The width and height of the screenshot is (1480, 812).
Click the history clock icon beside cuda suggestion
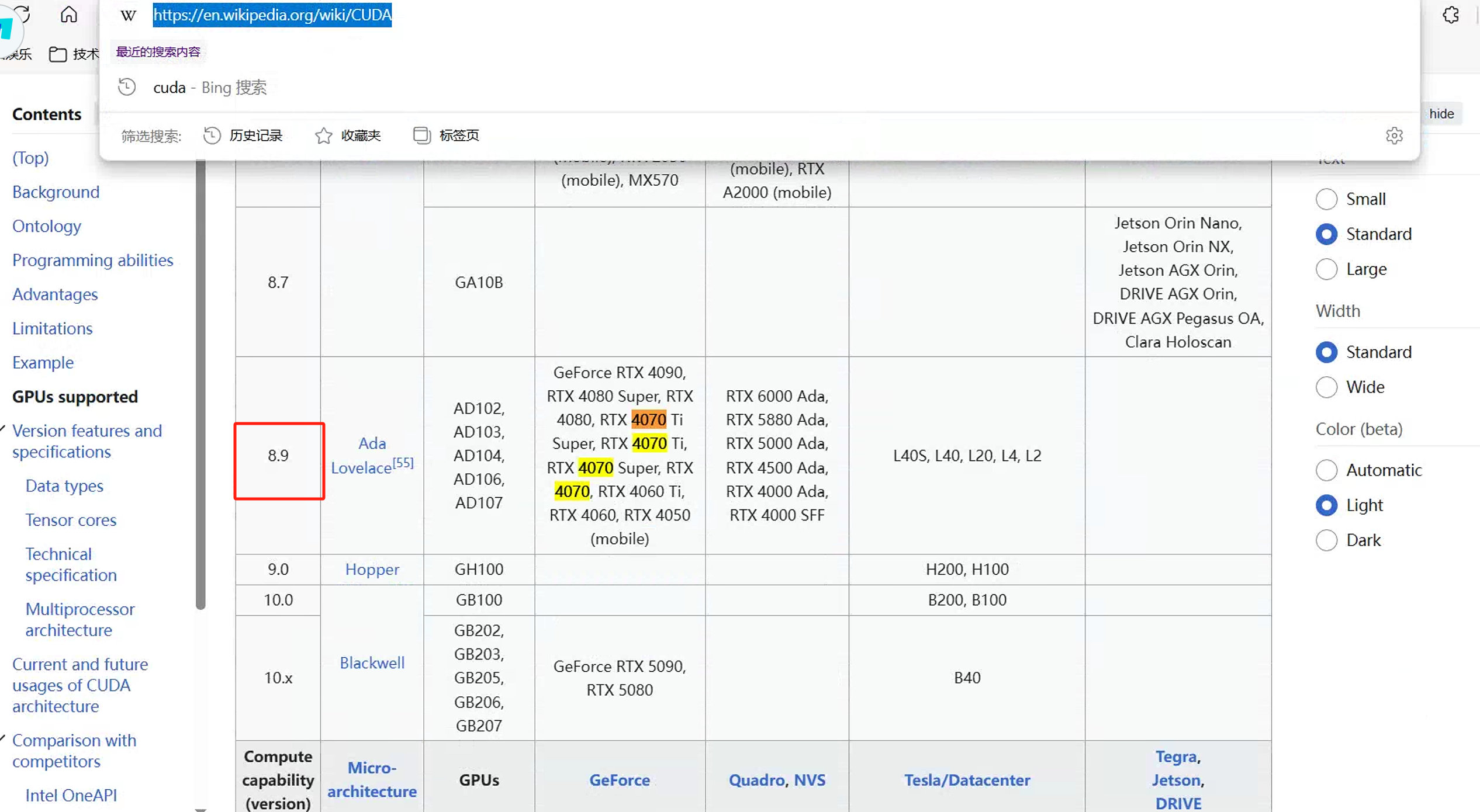coord(127,87)
